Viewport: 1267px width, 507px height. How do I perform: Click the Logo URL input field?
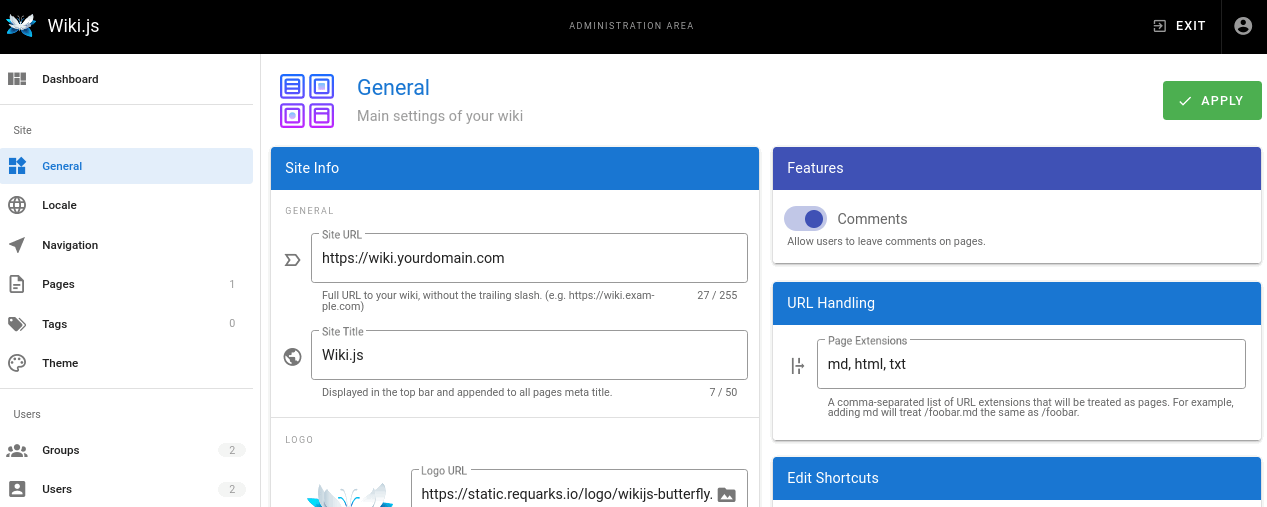click(566, 494)
